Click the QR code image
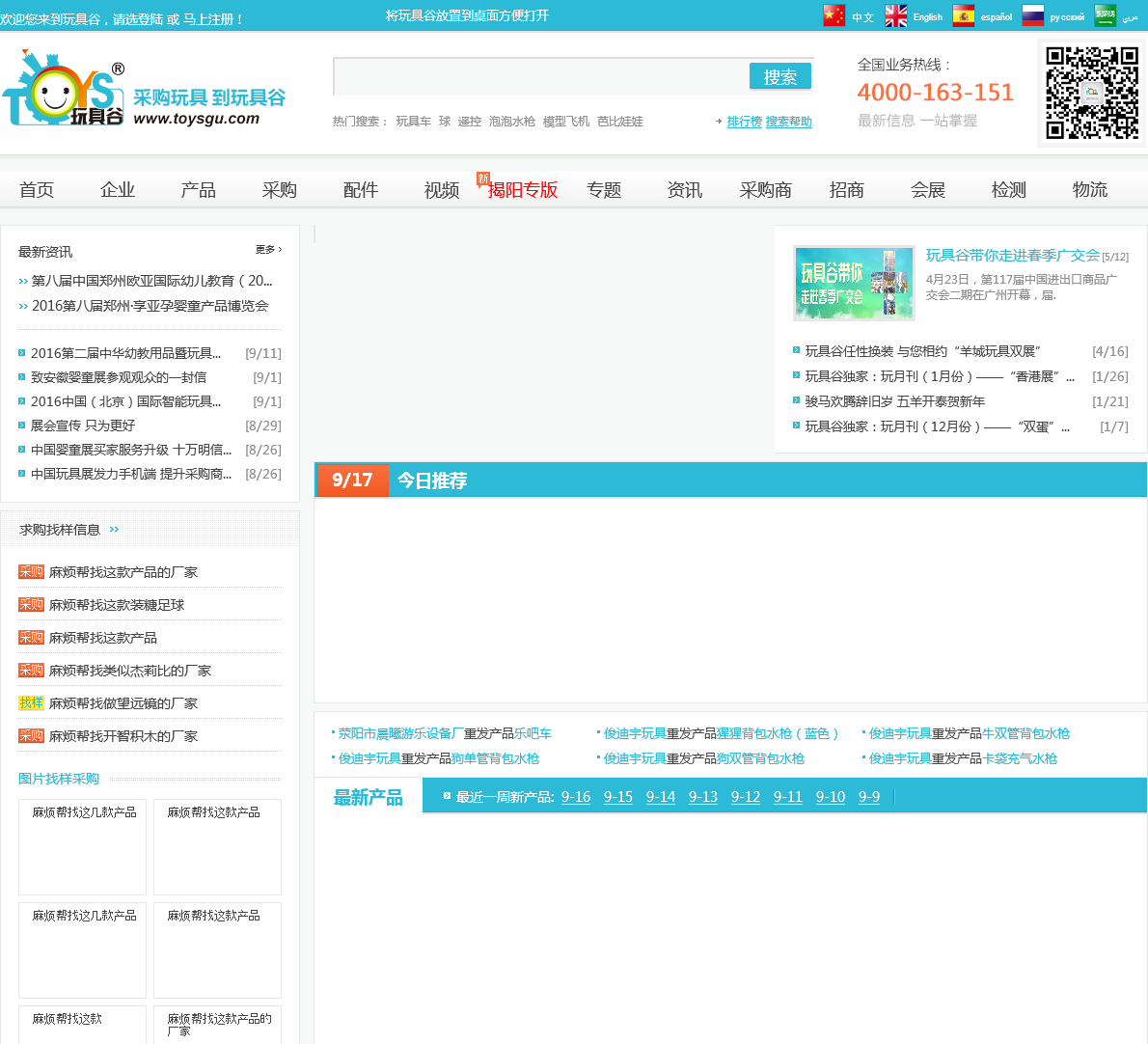Viewport: 1148px width, 1044px height. click(x=1092, y=93)
